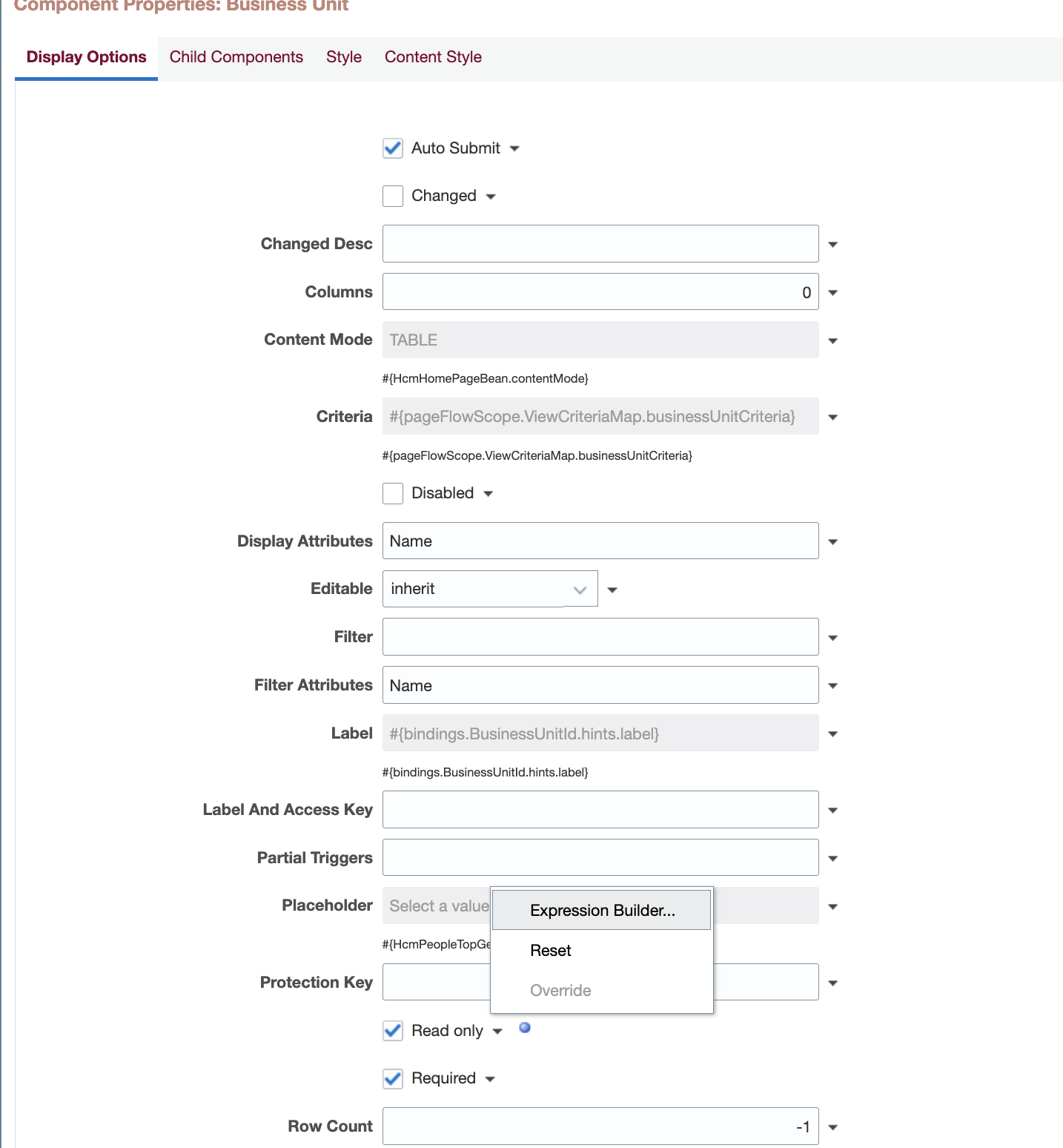Open the Label property options arrow

pos(832,733)
